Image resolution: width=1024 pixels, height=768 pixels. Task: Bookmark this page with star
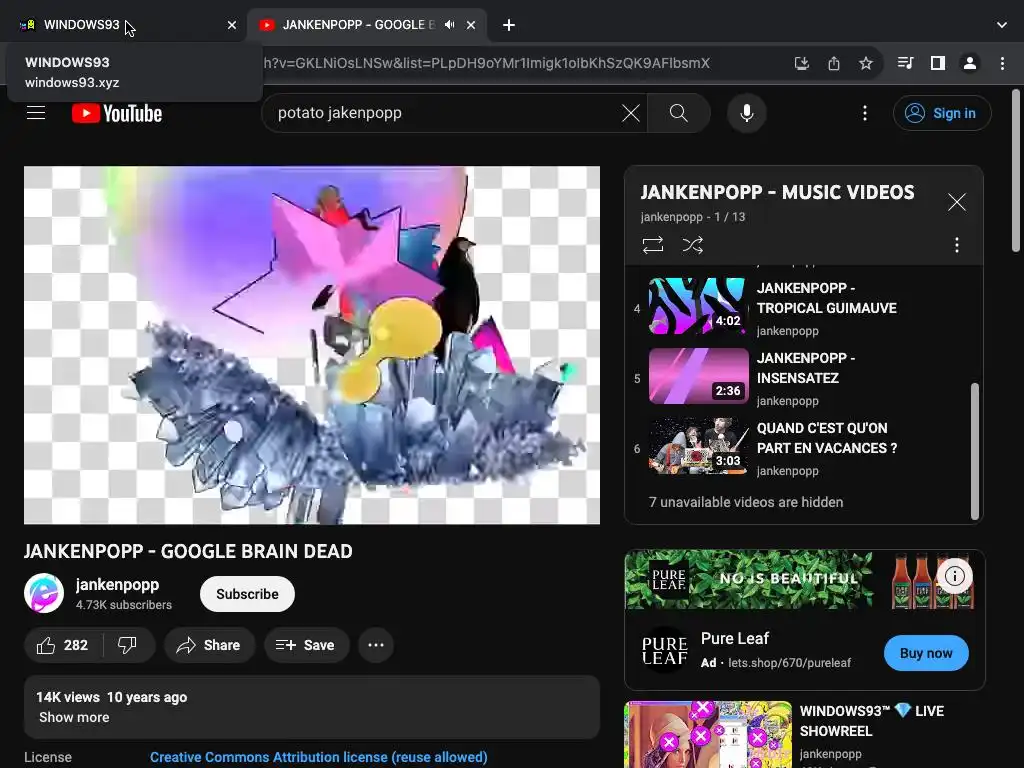click(865, 63)
